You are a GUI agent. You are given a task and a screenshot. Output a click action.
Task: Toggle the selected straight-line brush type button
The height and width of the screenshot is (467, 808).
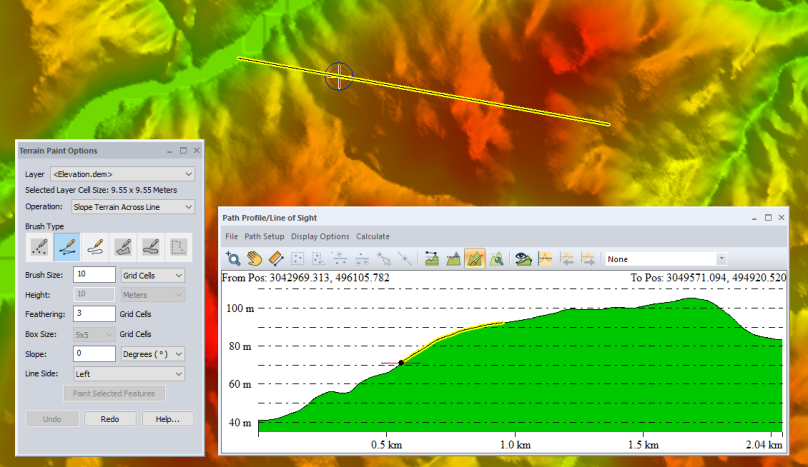pyautogui.click(x=68, y=245)
